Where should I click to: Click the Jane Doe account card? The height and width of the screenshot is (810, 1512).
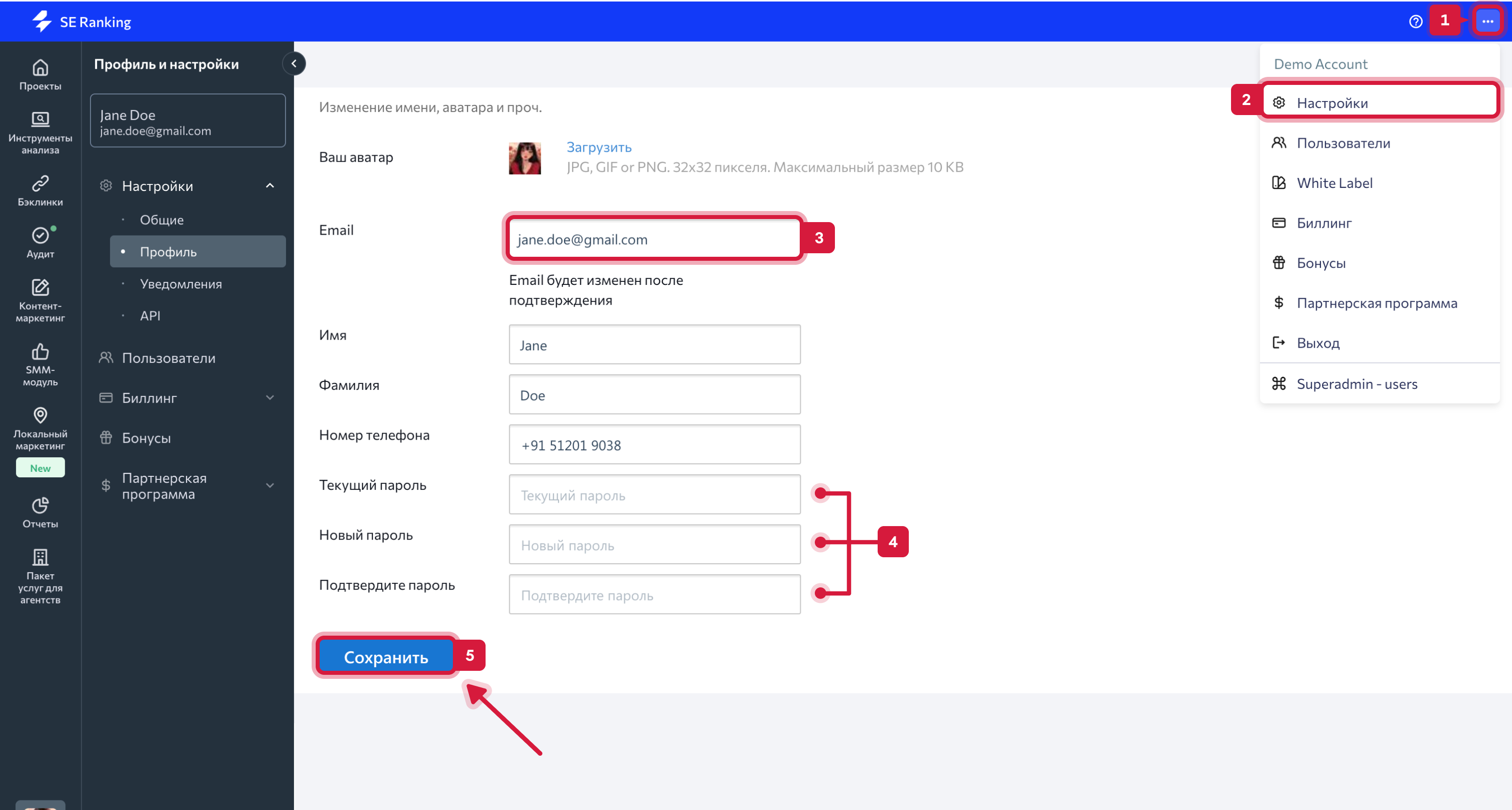tap(188, 121)
